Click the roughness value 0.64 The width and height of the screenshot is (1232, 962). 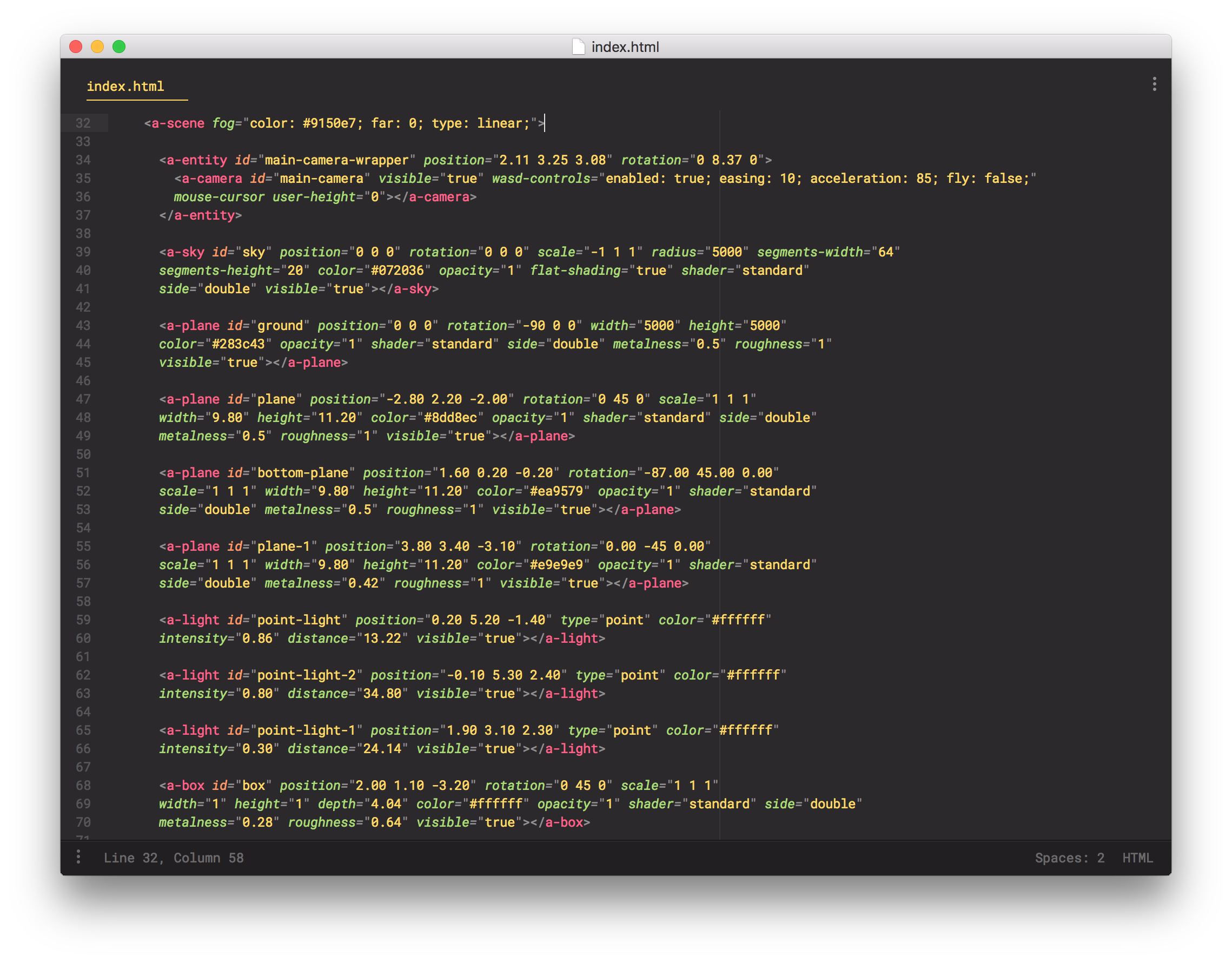(x=386, y=822)
